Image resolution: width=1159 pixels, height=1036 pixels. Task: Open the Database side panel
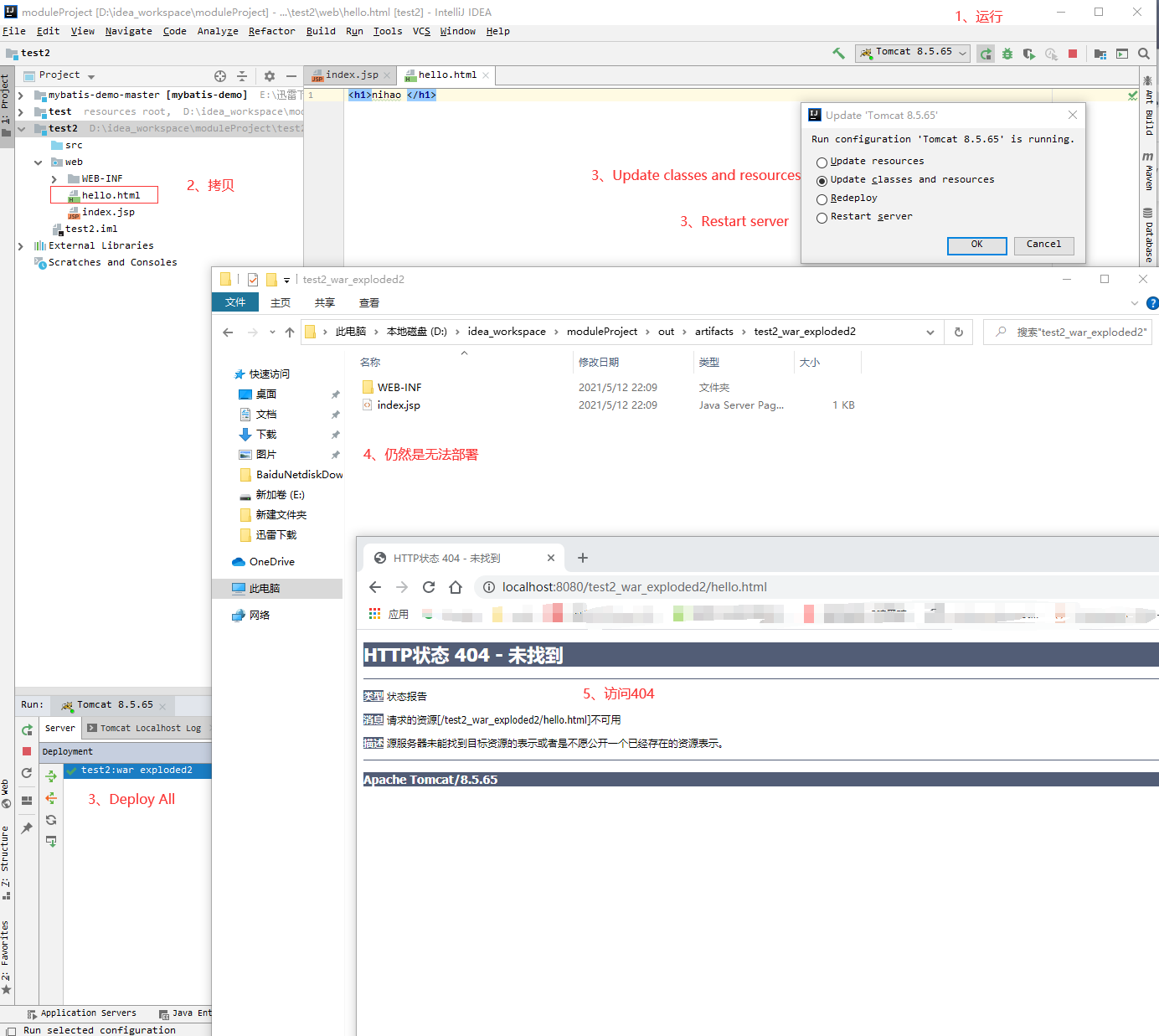pos(1148,235)
